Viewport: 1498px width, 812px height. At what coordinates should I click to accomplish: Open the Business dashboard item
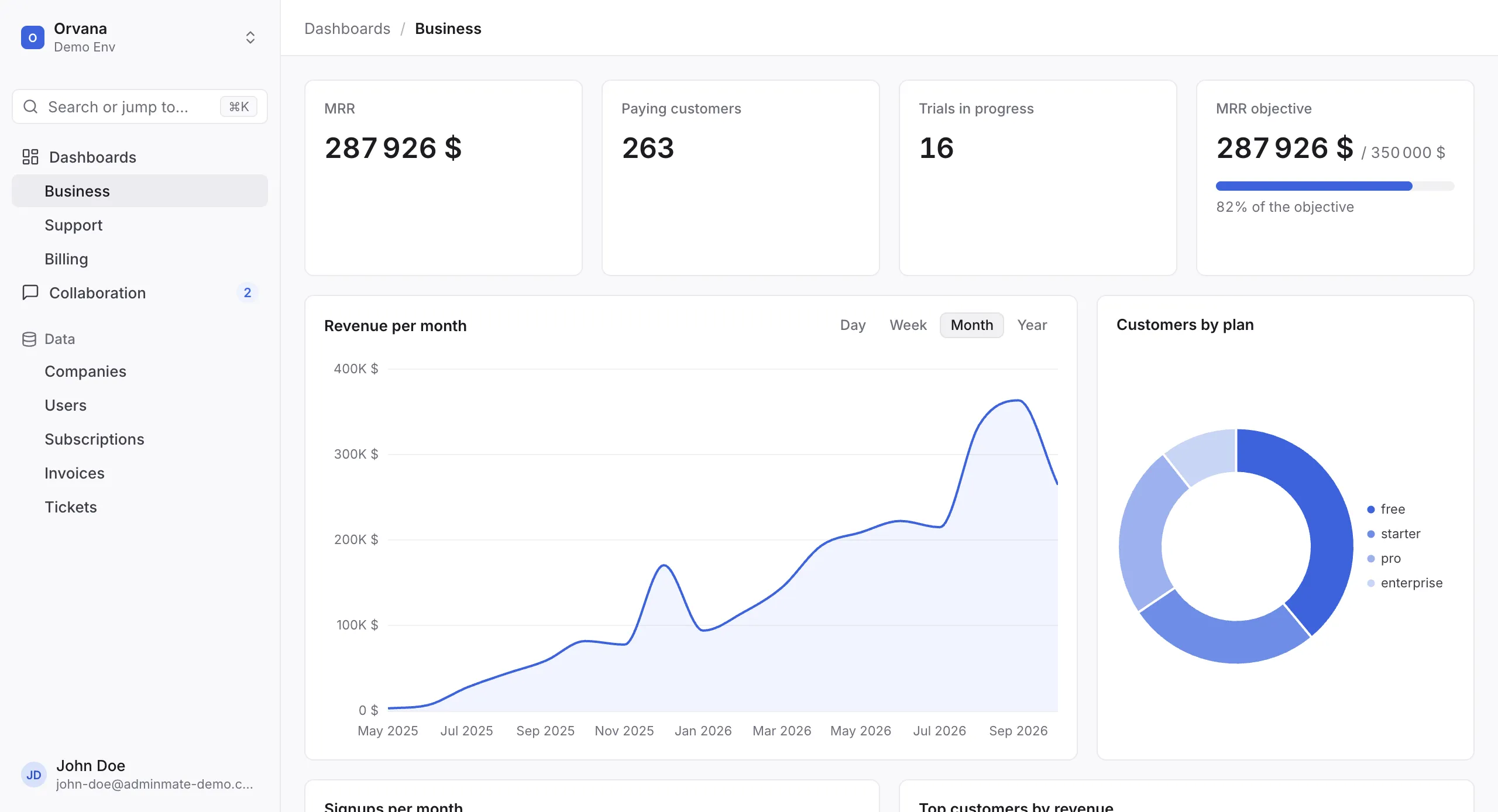pos(140,191)
